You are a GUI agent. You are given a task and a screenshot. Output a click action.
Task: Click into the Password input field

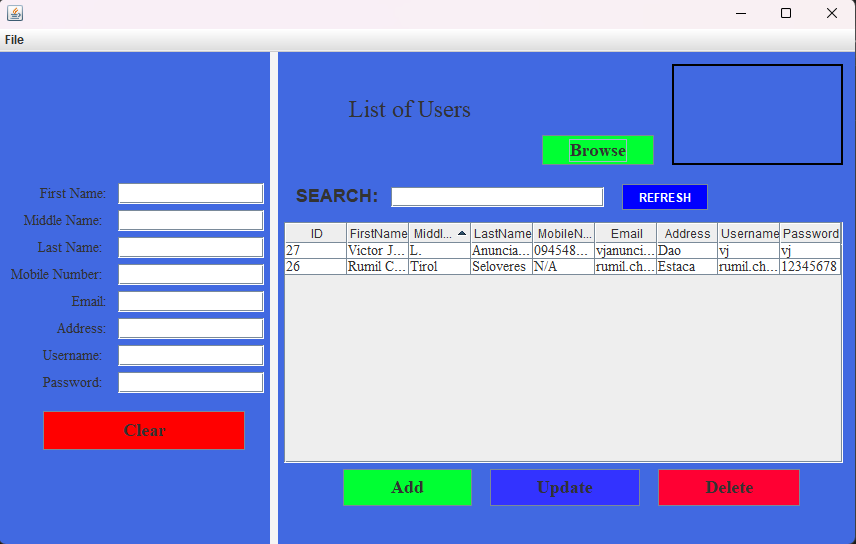[x=190, y=382]
